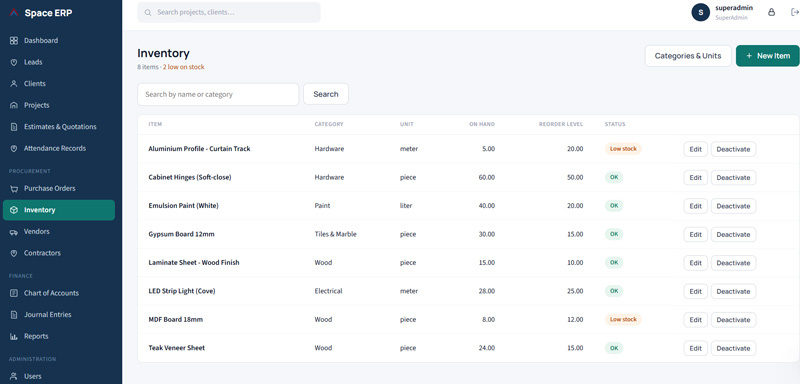Go to the Leads page

click(x=59, y=62)
